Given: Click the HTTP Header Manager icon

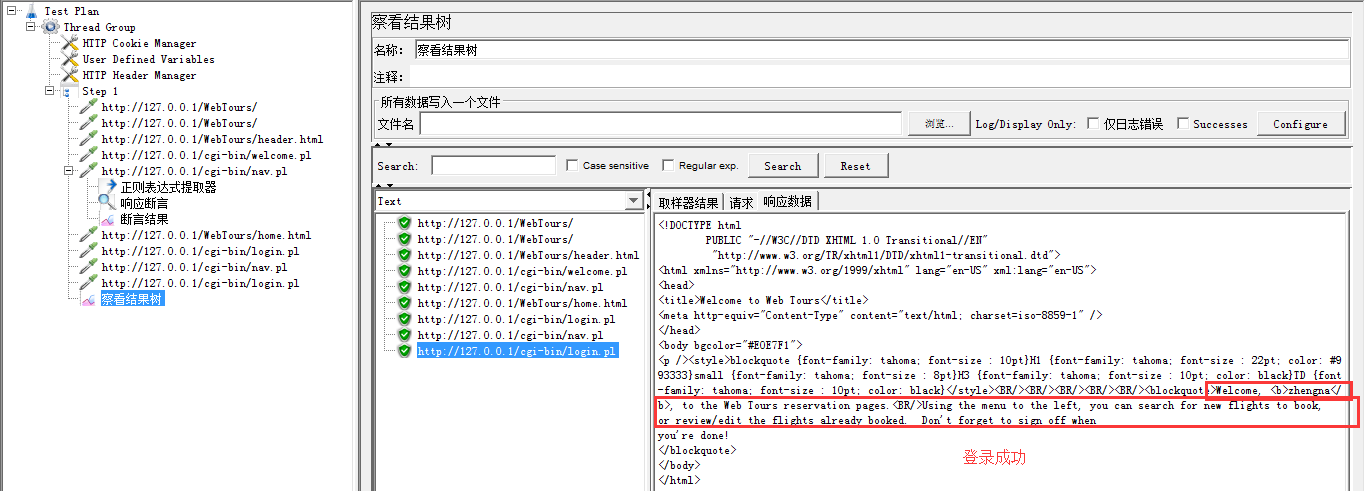Looking at the screenshot, I should (69, 75).
